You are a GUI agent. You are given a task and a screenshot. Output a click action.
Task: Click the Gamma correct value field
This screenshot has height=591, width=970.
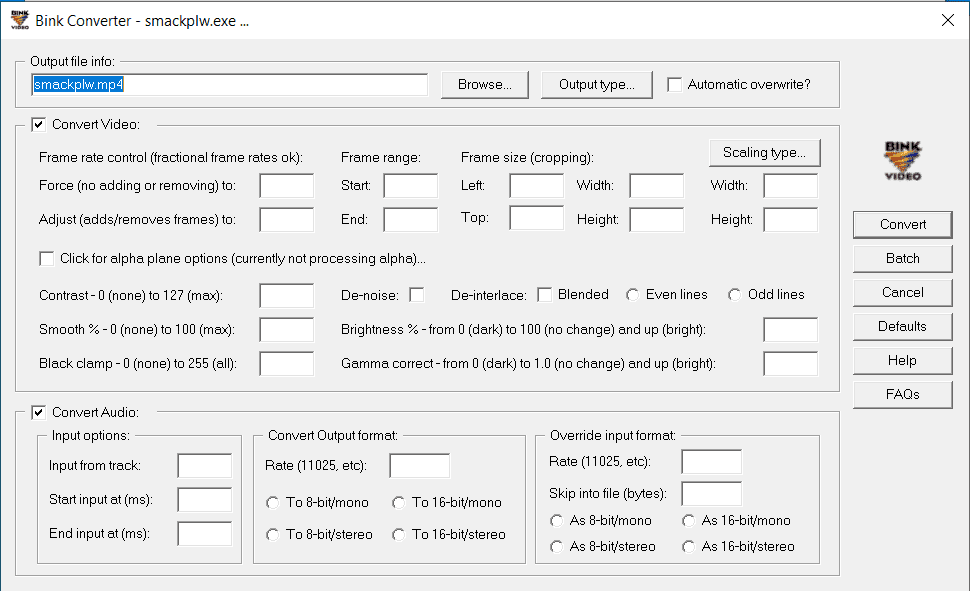(x=791, y=364)
